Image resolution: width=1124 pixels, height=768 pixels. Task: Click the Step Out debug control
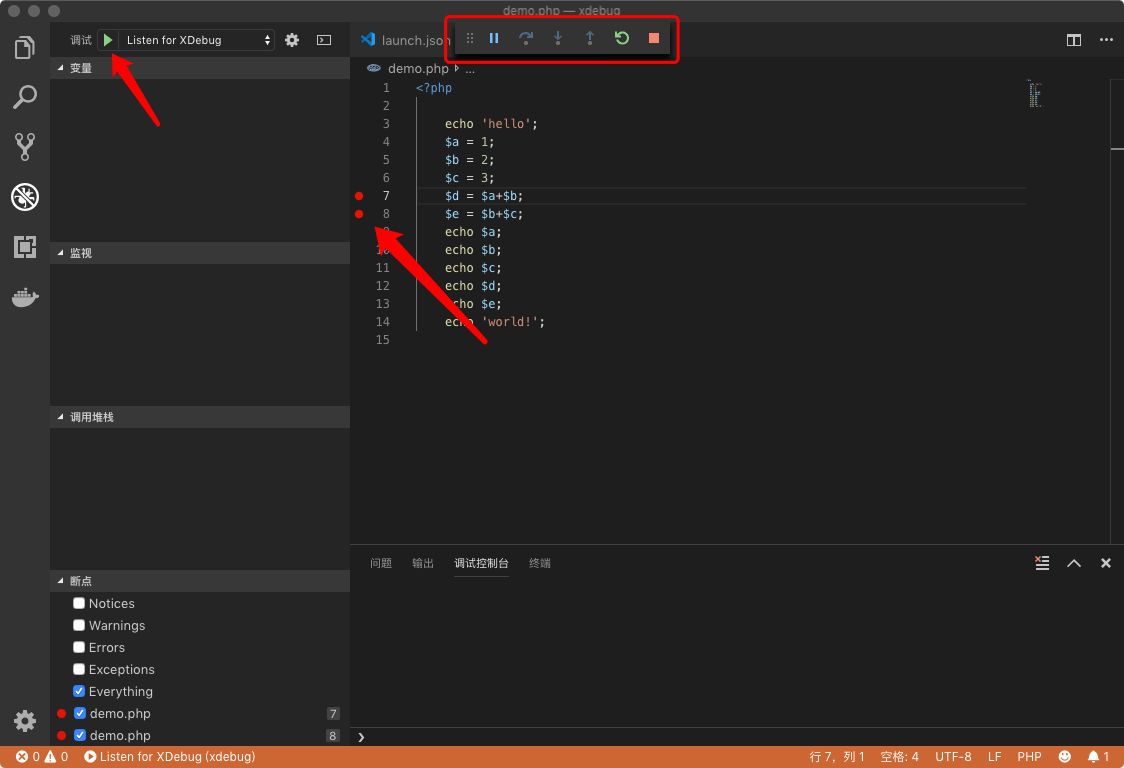click(x=589, y=38)
